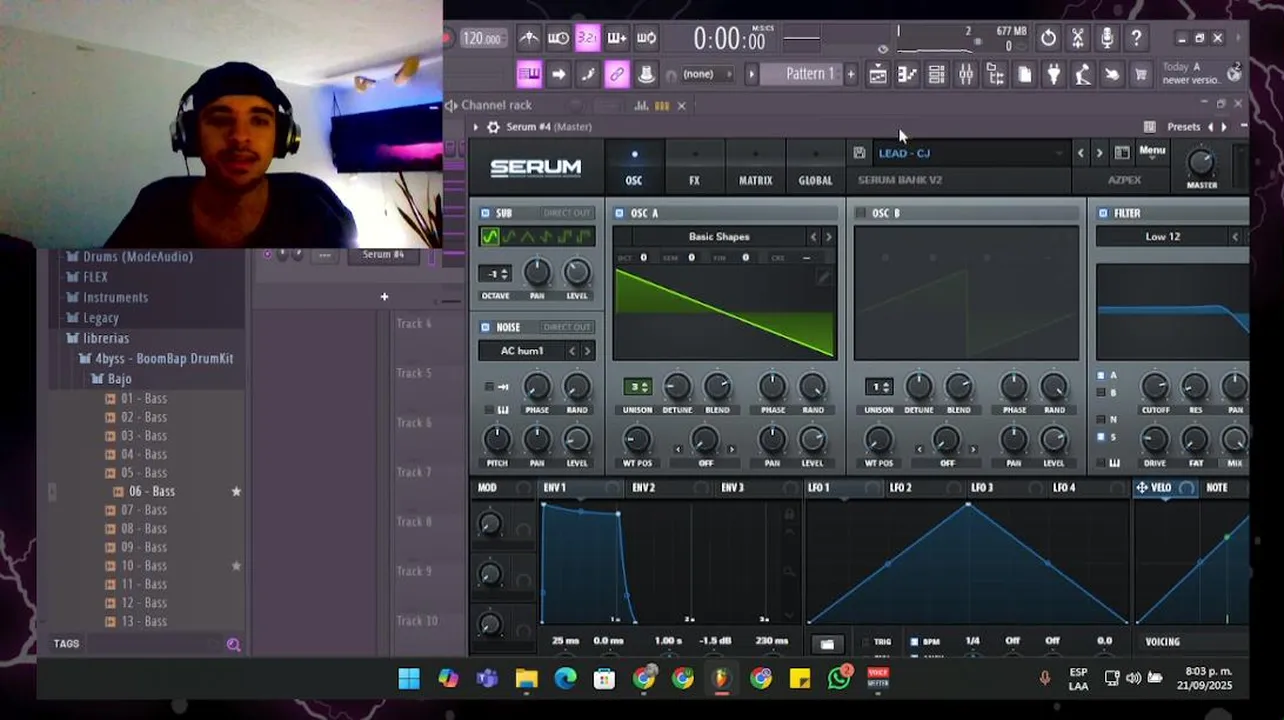Toggle typing keyboard to piano icon
Viewport: 1284px width, 720px height.
point(529,74)
